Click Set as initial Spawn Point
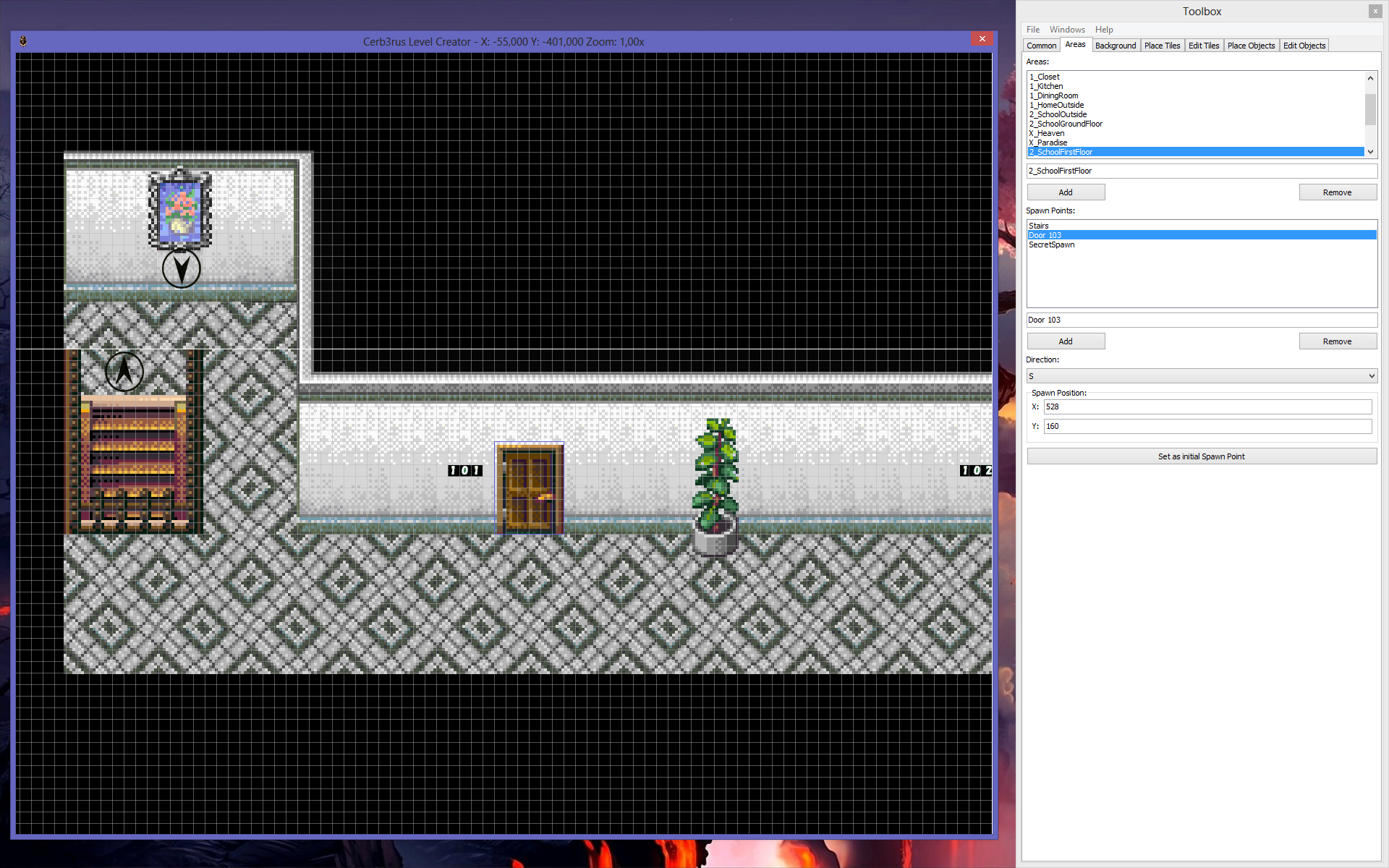Screen dimensions: 1389x868 tap(1201, 456)
